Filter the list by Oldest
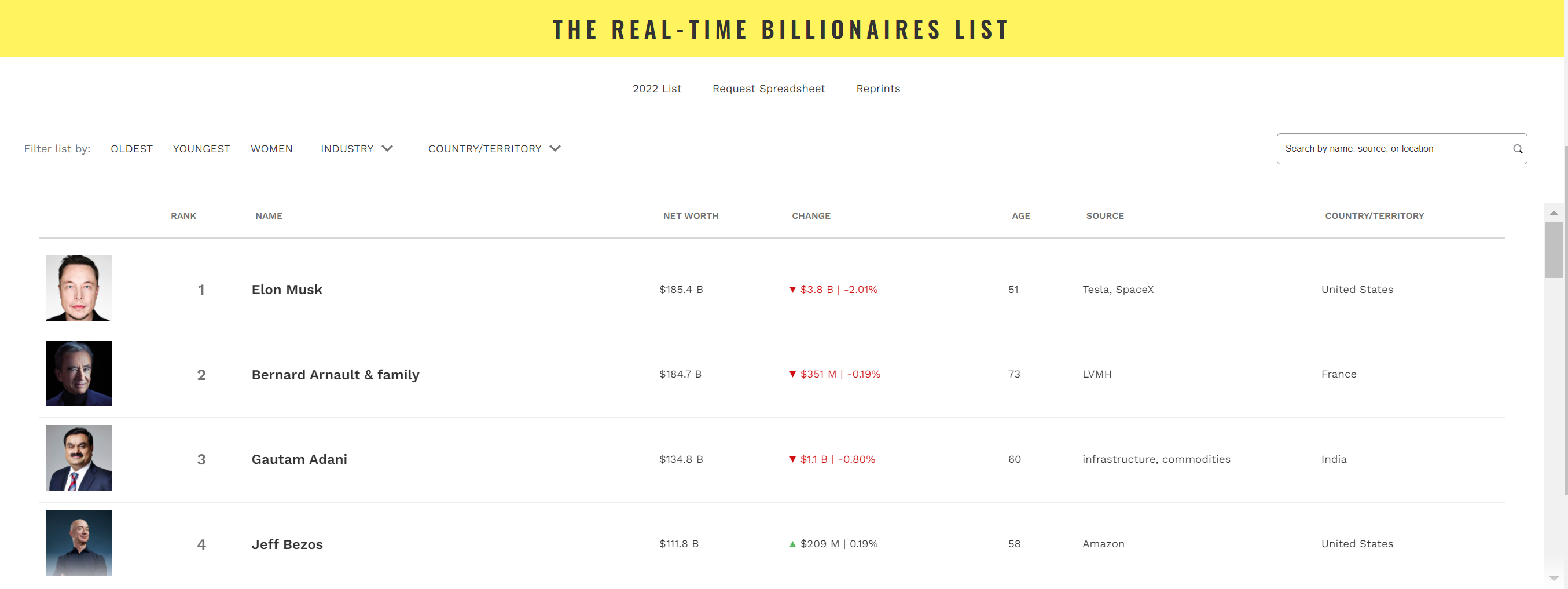The height and width of the screenshot is (589, 1568). pos(131,149)
